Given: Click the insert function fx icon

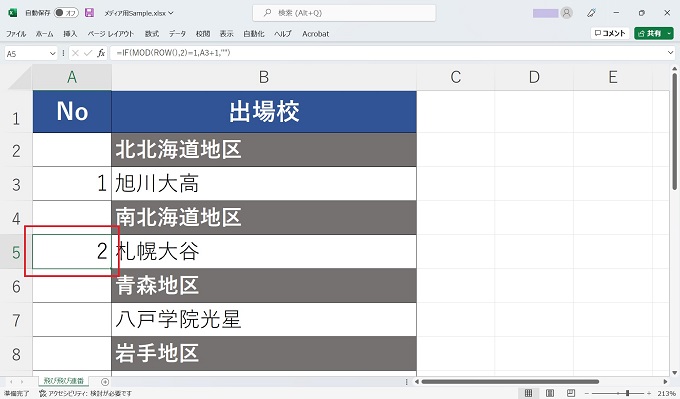Looking at the screenshot, I should [101, 53].
